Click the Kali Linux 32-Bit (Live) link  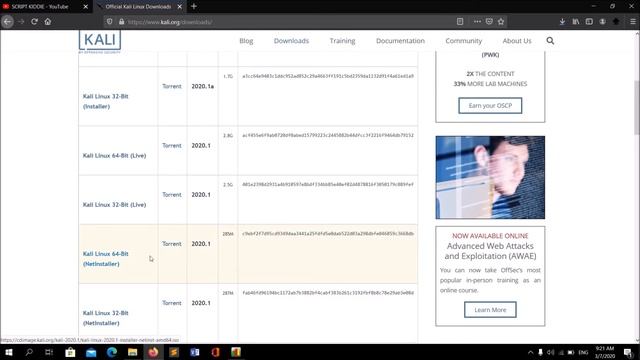click(114, 204)
